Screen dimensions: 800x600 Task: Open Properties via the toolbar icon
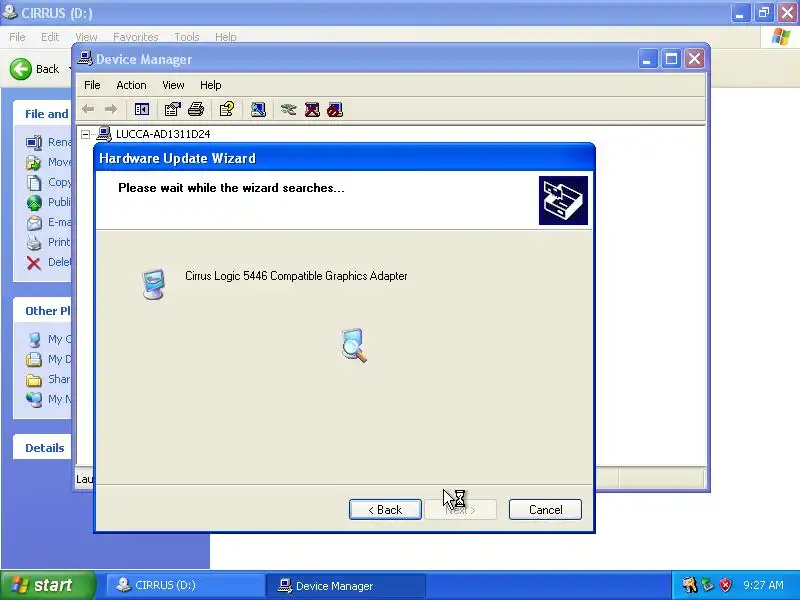pyautogui.click(x=172, y=109)
